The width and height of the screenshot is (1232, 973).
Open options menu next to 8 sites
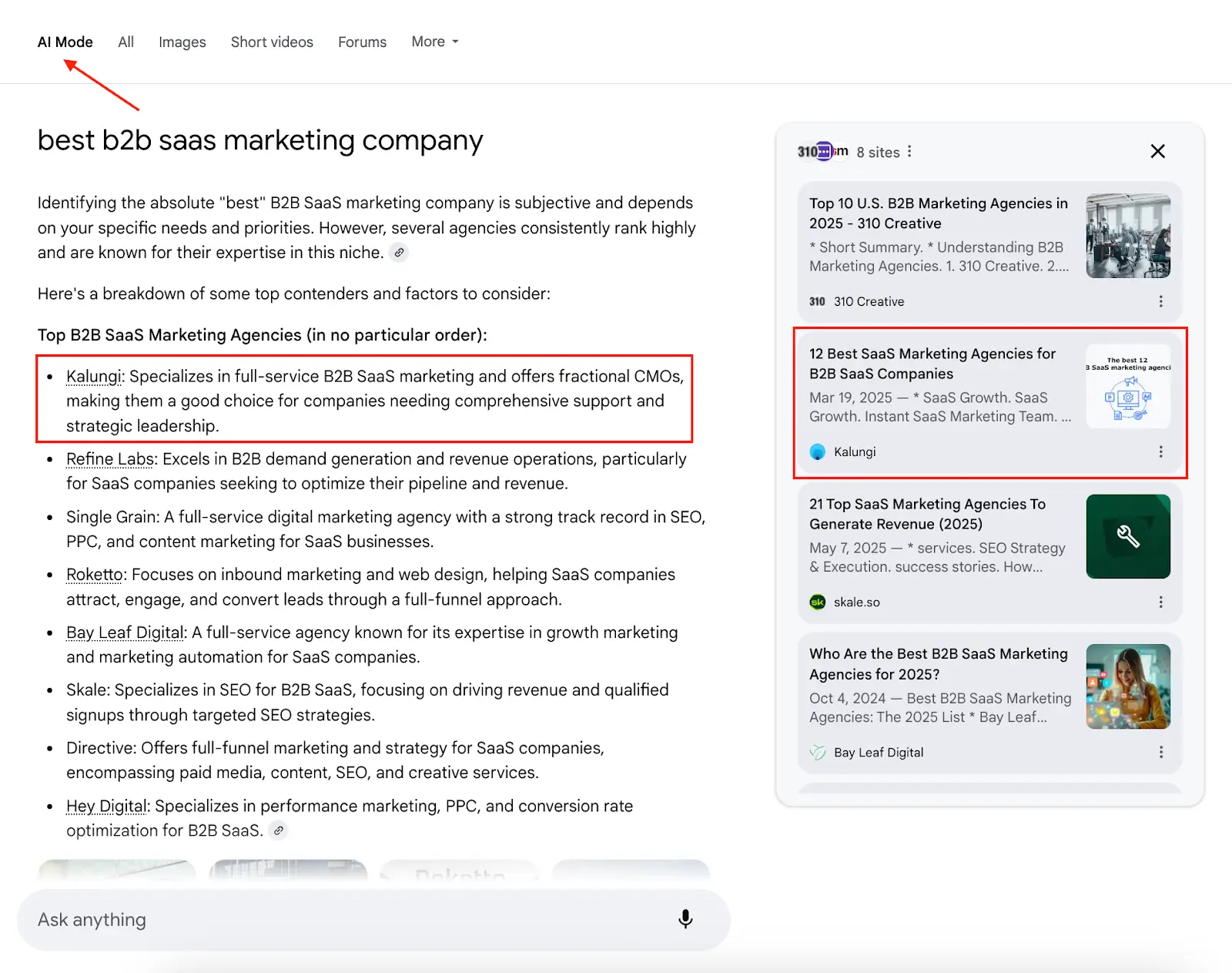909,152
